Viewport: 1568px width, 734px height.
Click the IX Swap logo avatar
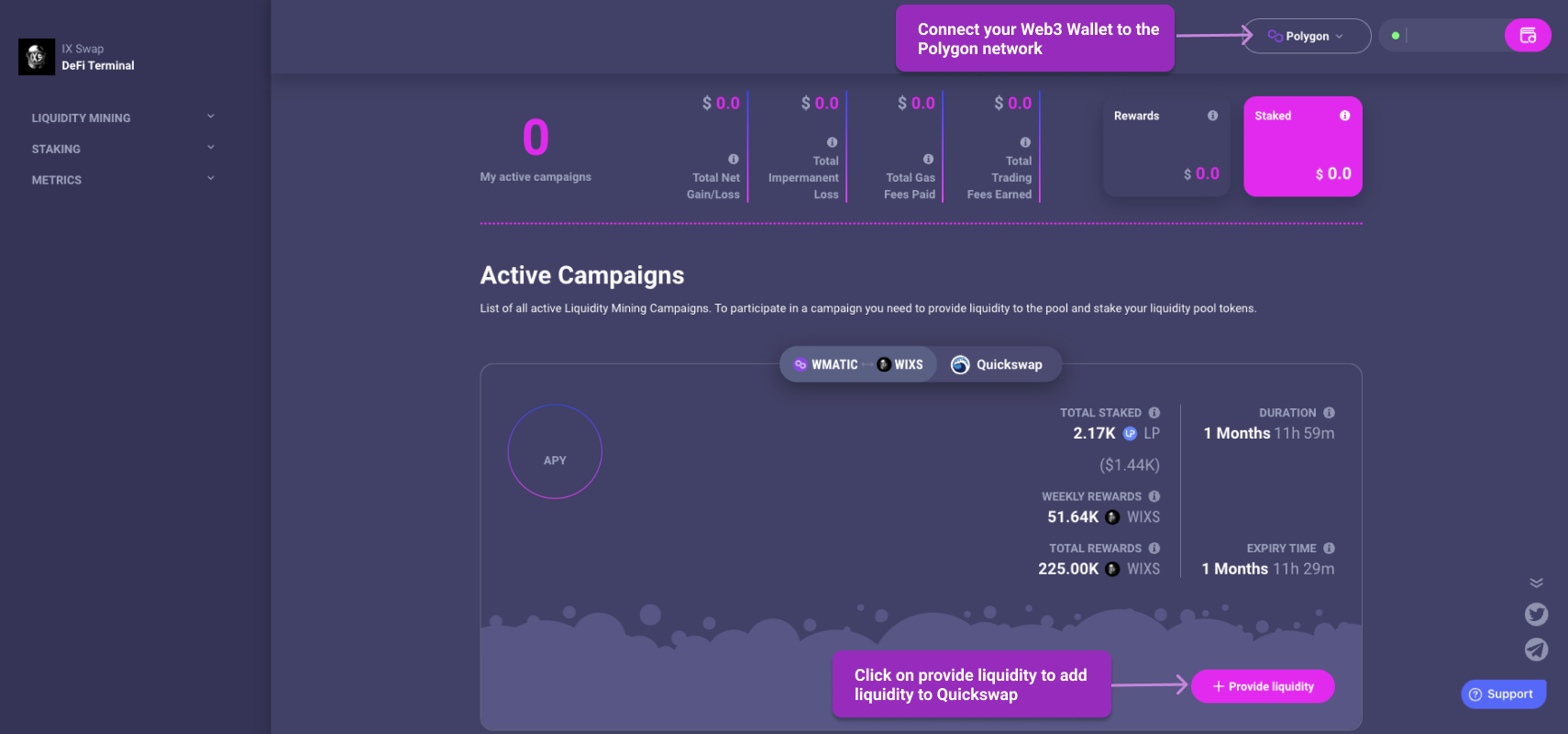[x=37, y=57]
